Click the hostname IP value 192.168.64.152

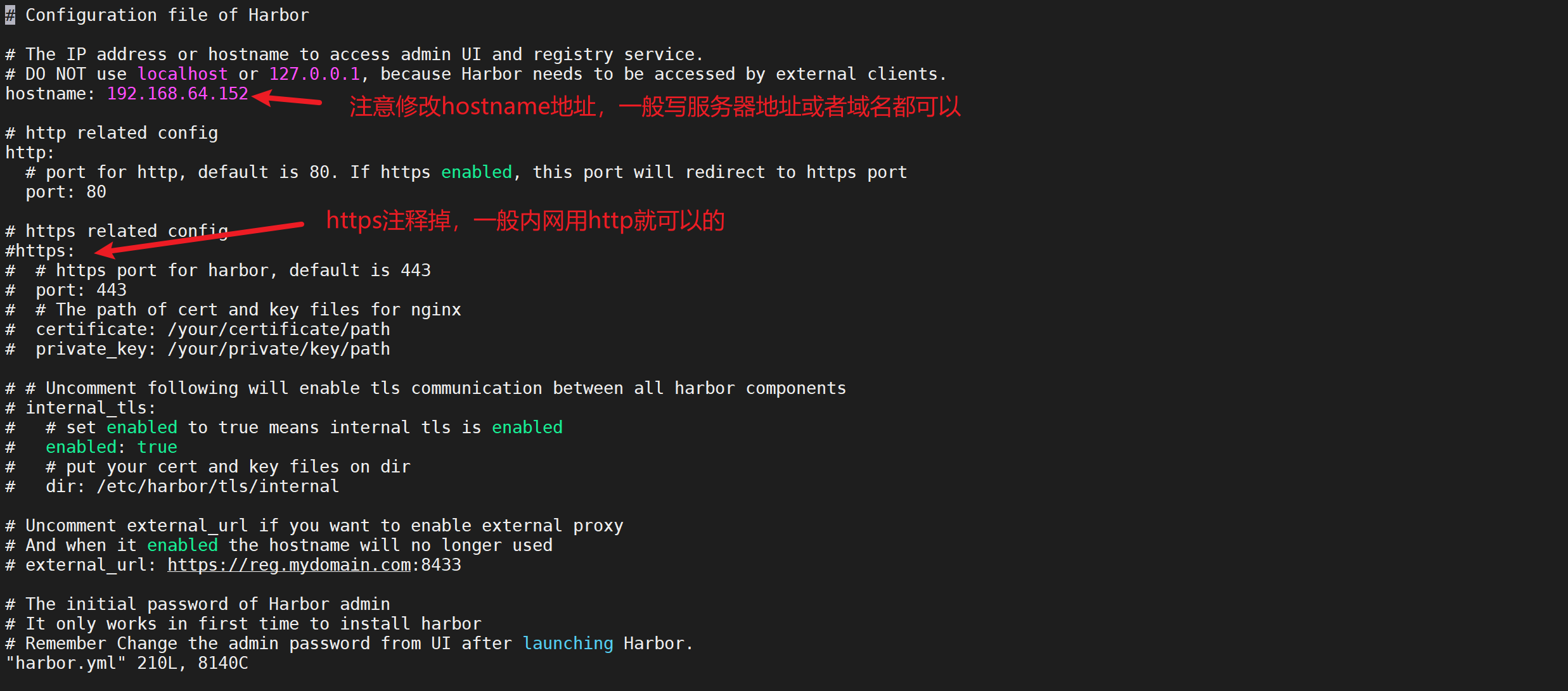(177, 94)
